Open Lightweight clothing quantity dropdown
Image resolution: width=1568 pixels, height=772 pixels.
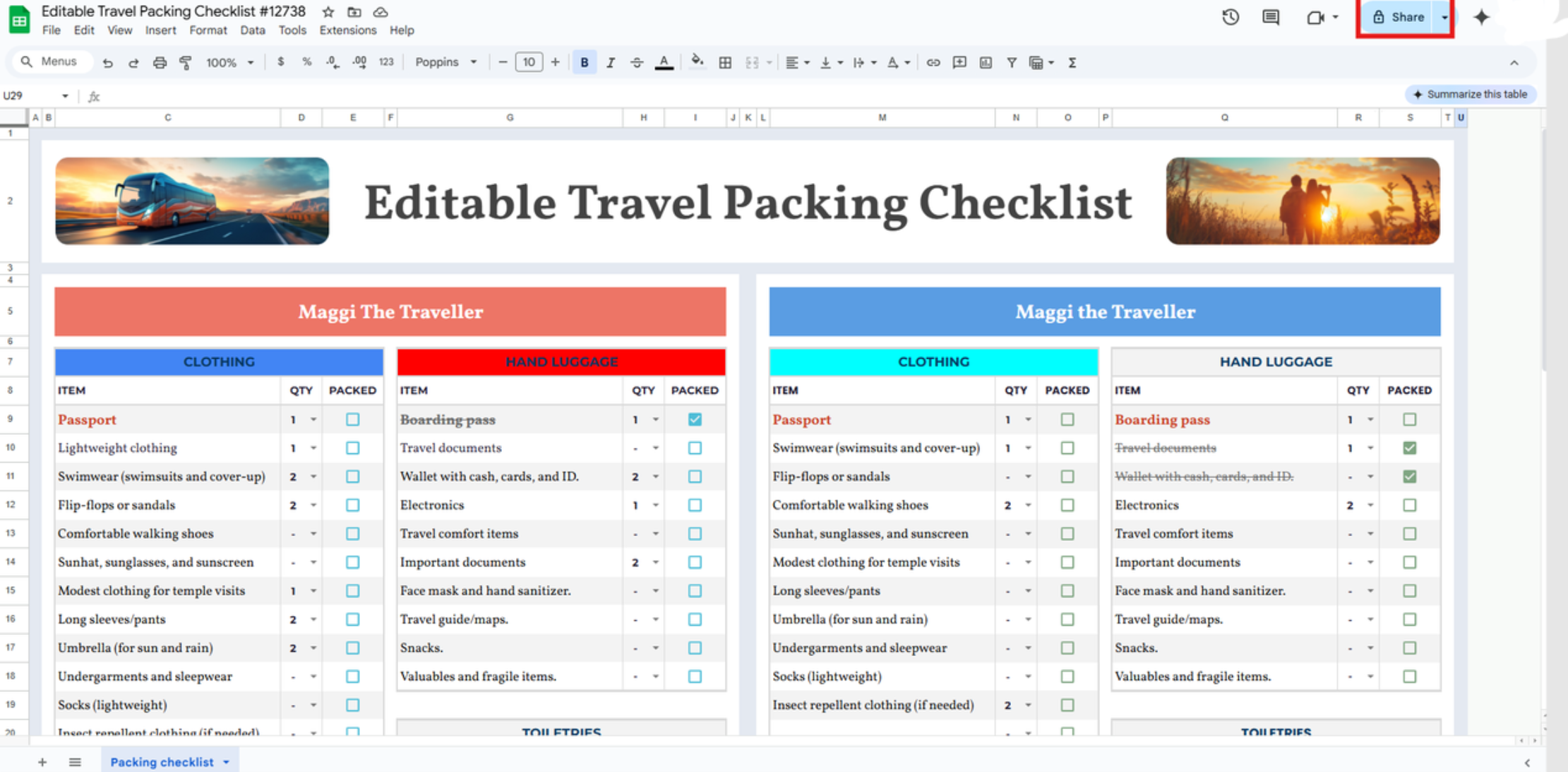313,448
